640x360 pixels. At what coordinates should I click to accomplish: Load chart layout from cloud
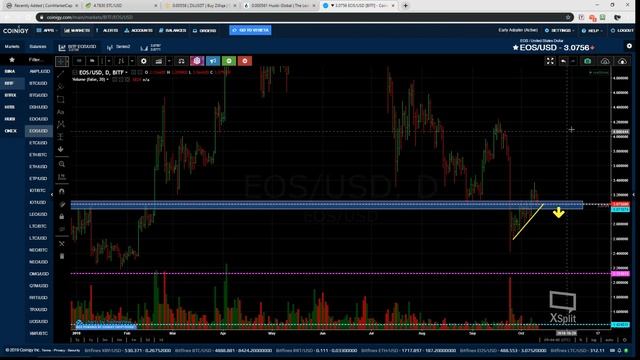point(605,61)
